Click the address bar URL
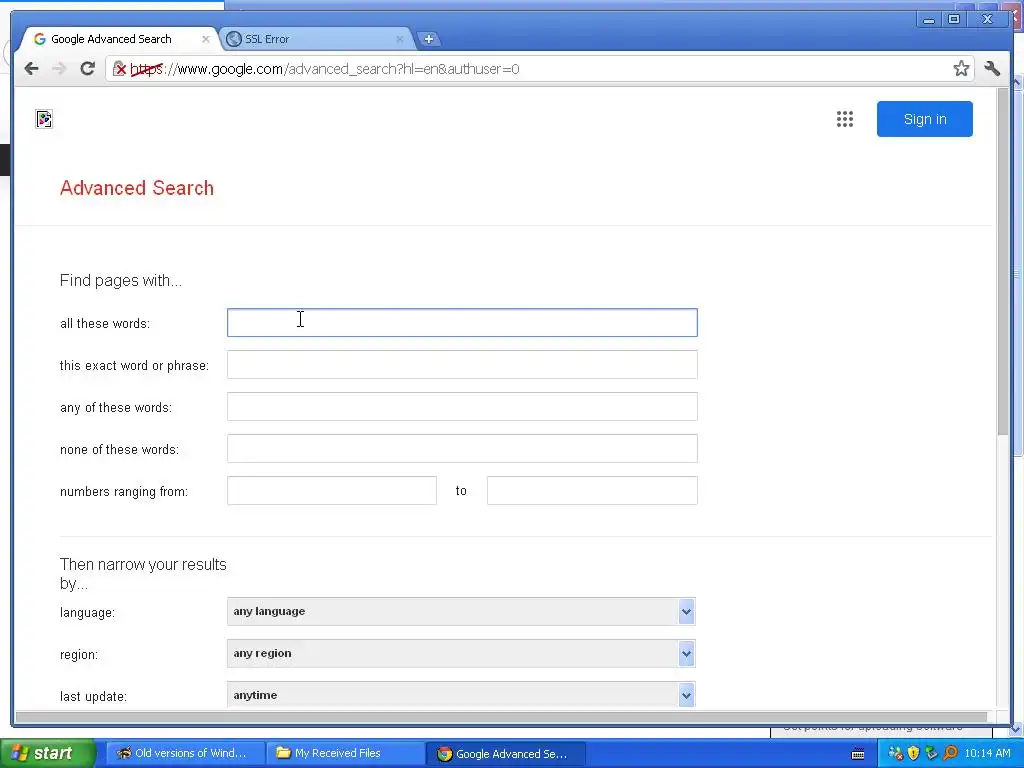 [x=325, y=69]
